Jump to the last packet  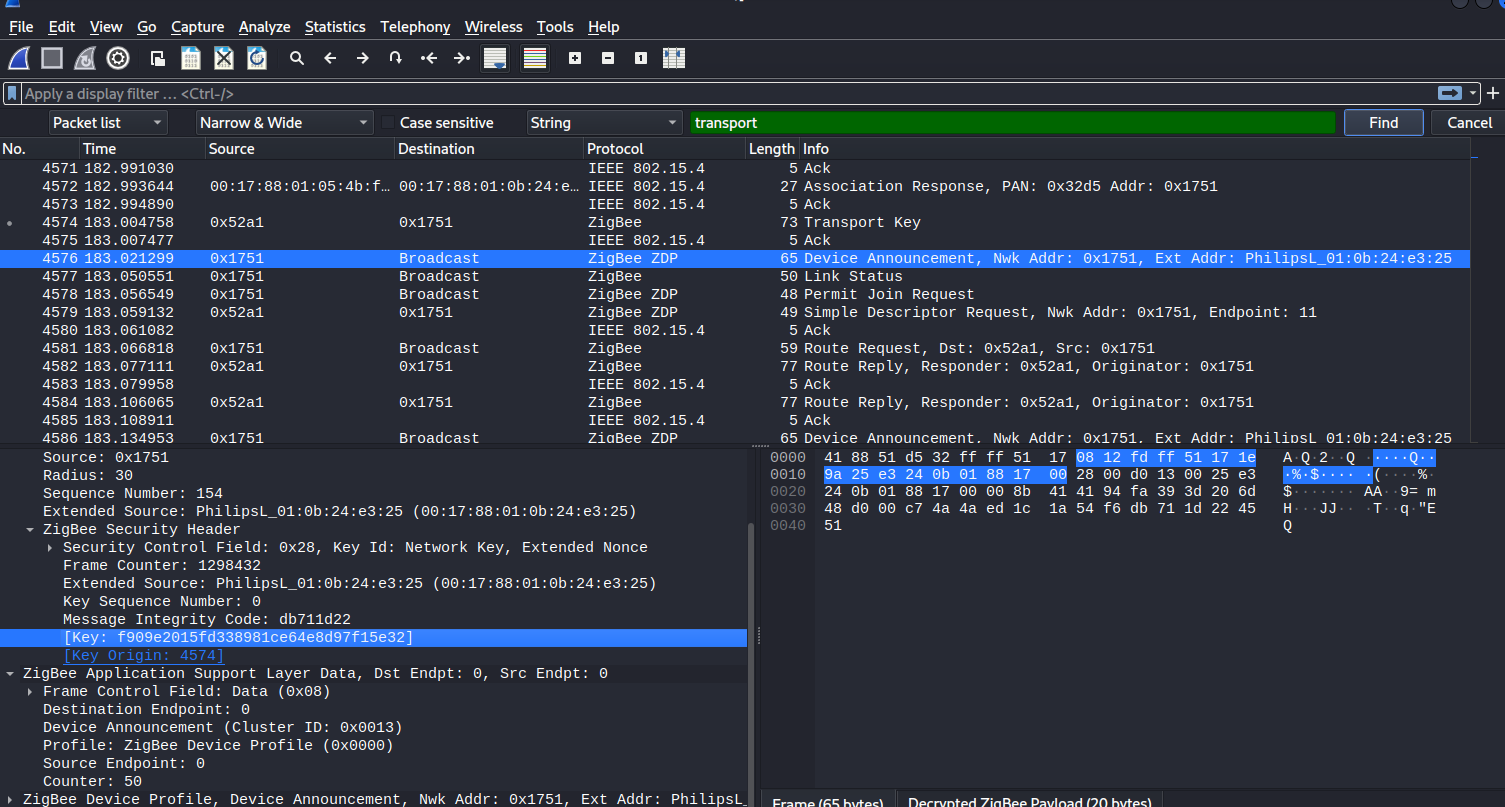[x=461, y=58]
